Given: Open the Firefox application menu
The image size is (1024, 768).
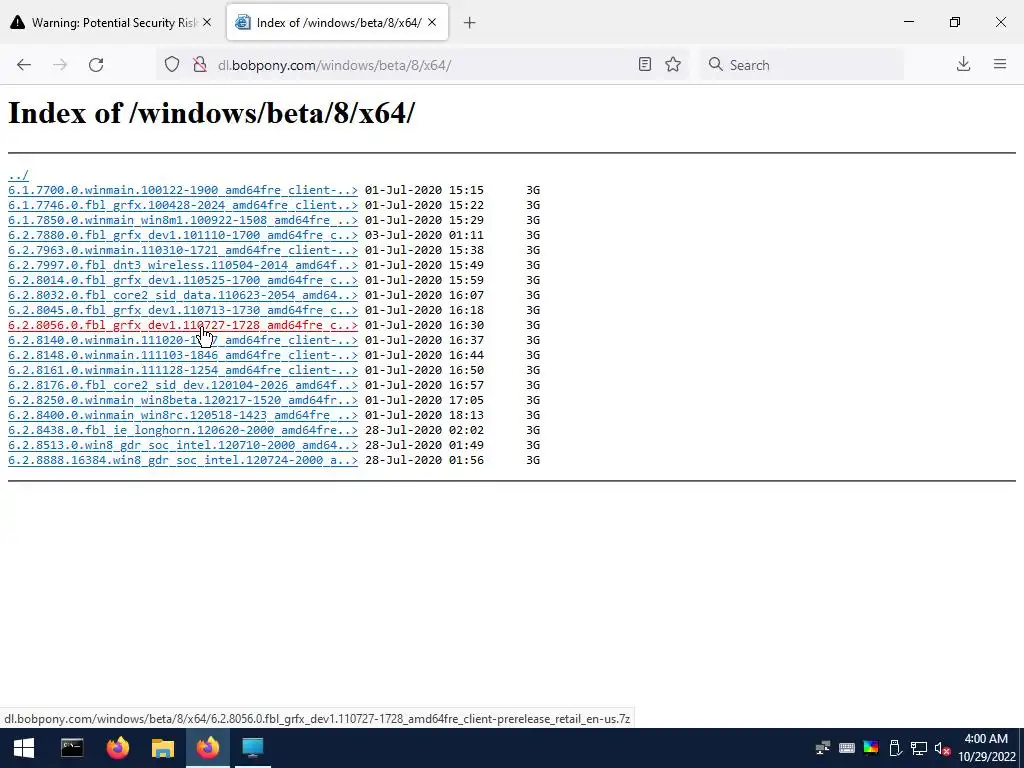Looking at the screenshot, I should (x=1000, y=65).
